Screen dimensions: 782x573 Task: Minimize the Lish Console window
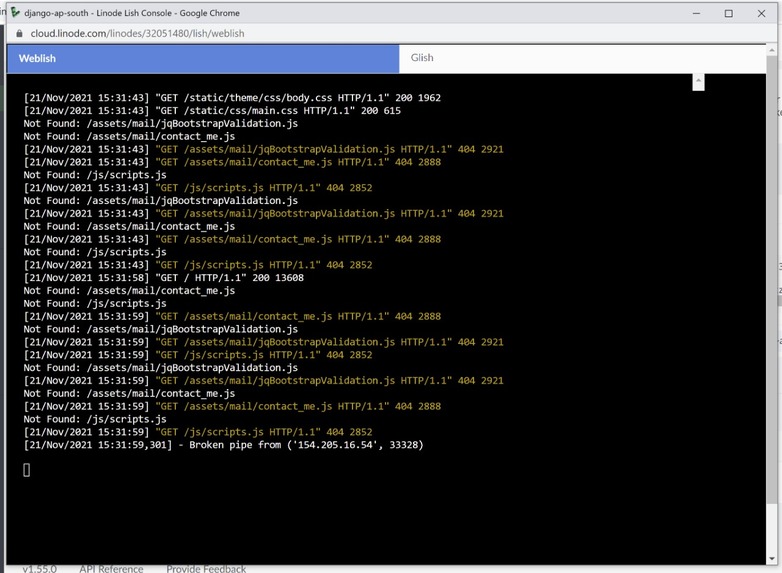[x=696, y=13]
